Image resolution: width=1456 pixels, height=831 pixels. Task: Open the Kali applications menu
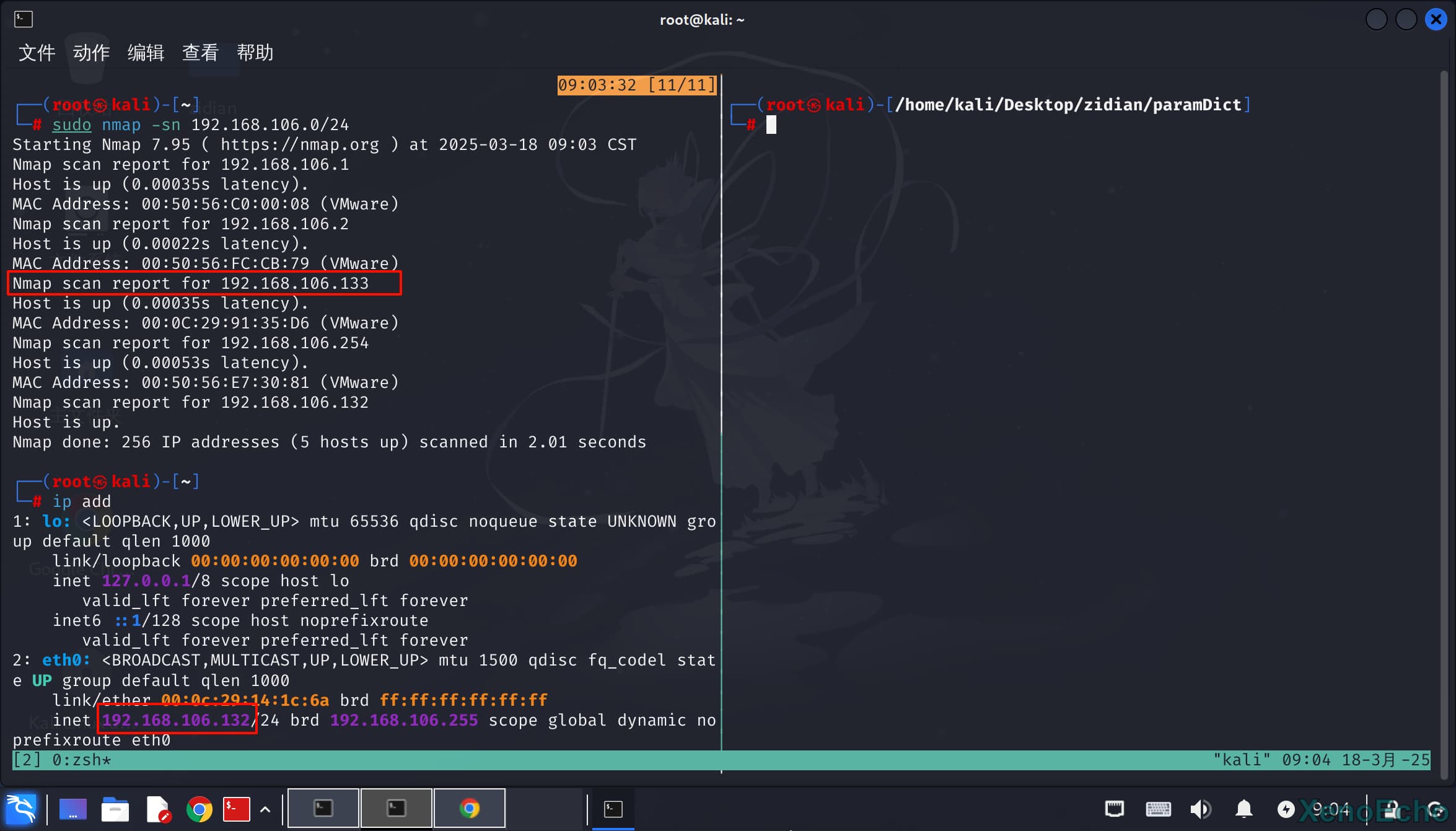(21, 808)
